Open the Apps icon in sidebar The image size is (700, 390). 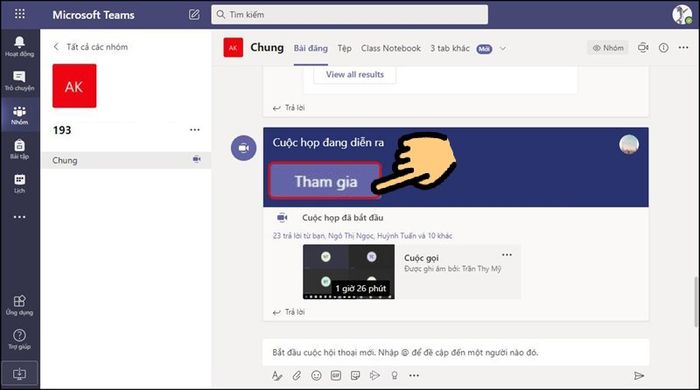[19, 301]
